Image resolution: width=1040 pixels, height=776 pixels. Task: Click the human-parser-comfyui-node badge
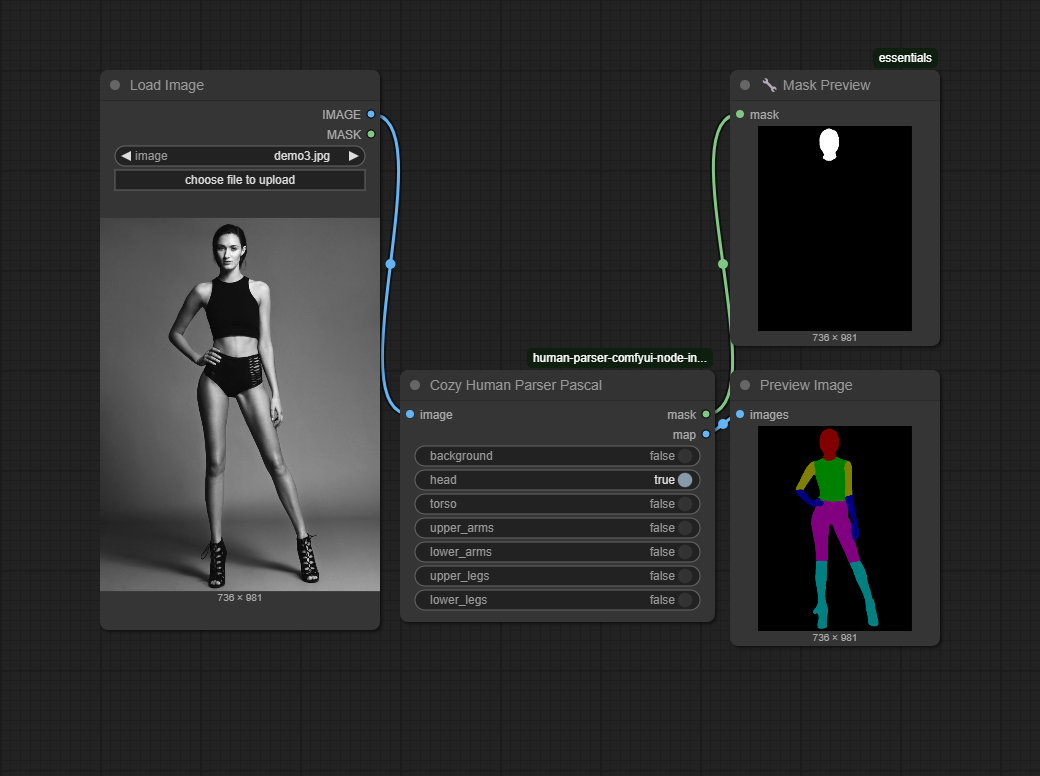tap(619, 358)
